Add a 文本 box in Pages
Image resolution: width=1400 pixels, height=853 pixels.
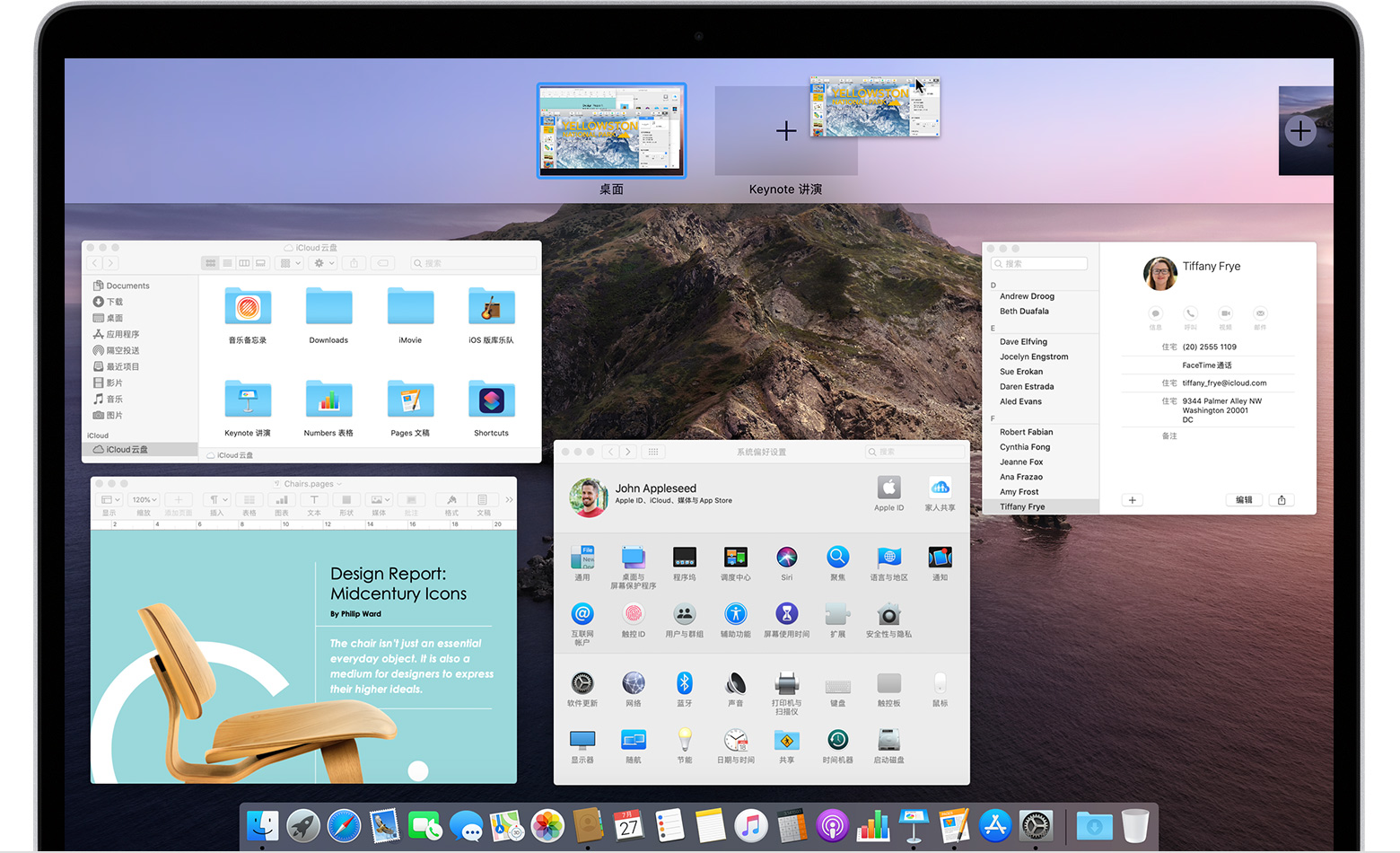click(314, 500)
